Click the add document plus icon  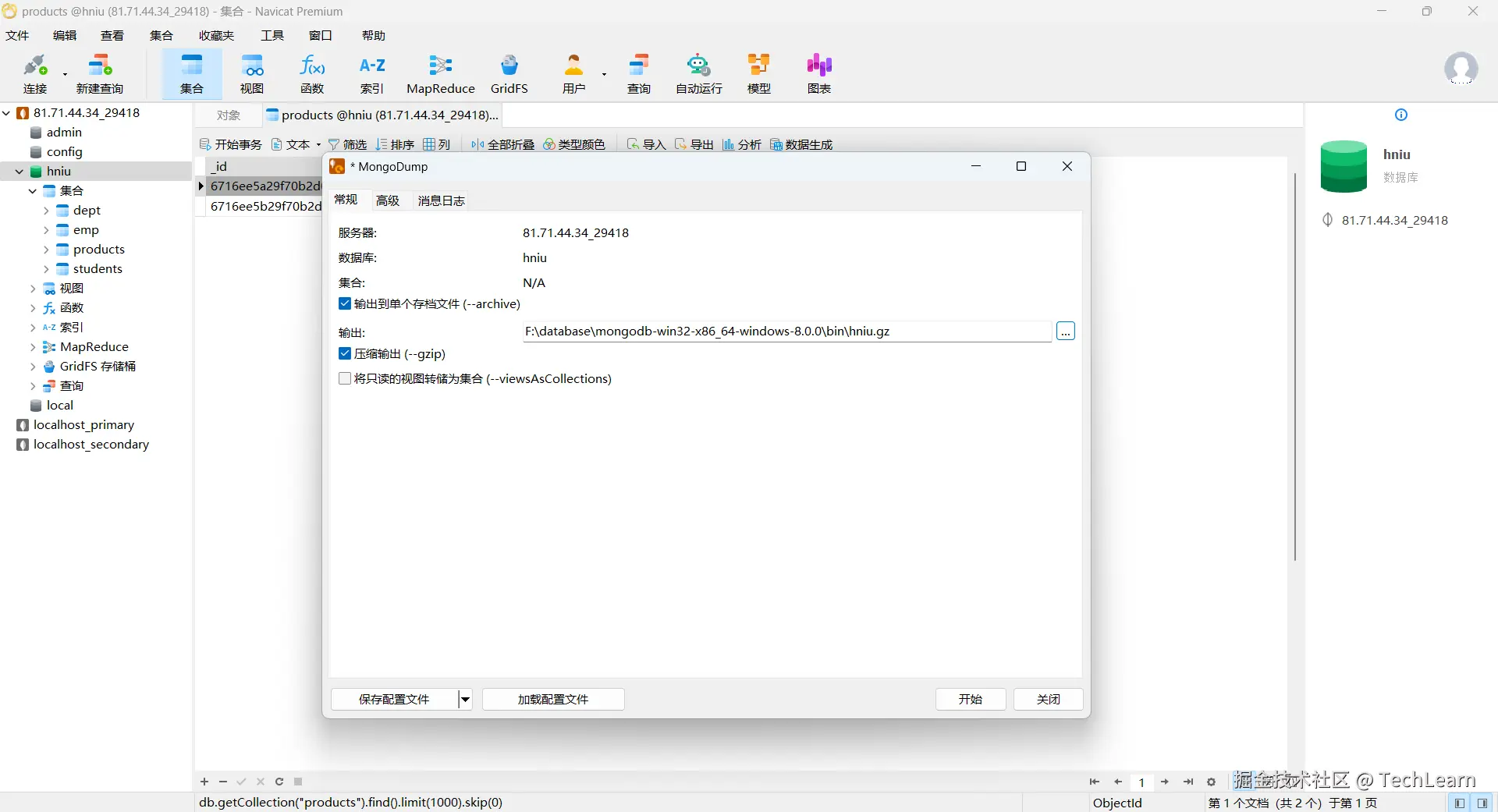[204, 782]
